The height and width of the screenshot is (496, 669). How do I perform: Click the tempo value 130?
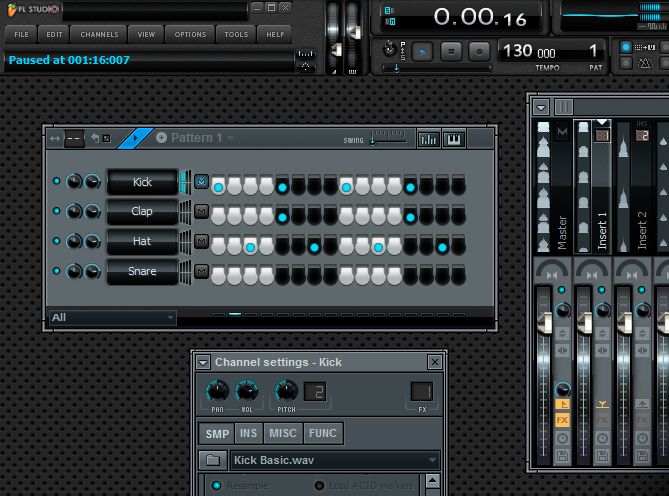click(x=518, y=51)
